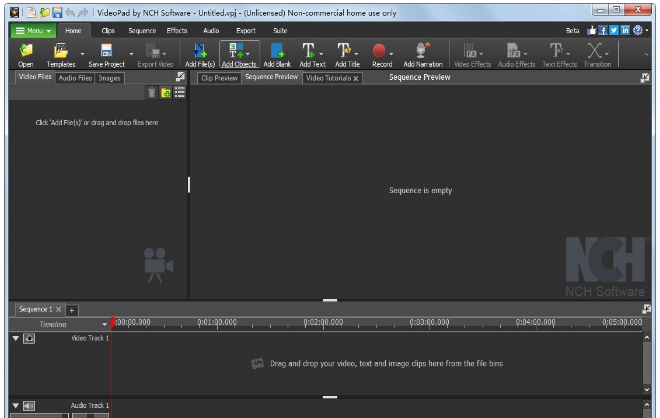Open the green Menu dropdown

[33, 31]
